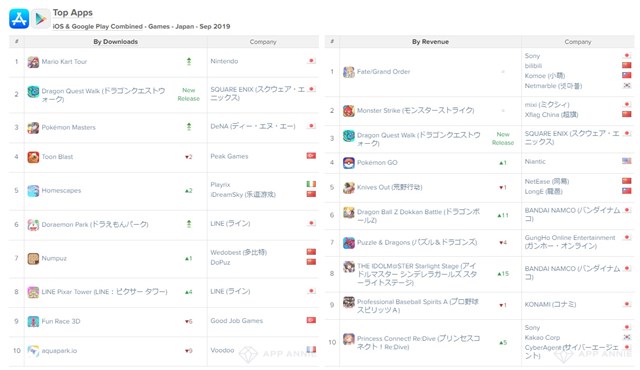640x370 pixels.
Task: Click the Turkey flag next to Peak Games
Action: 311,156
